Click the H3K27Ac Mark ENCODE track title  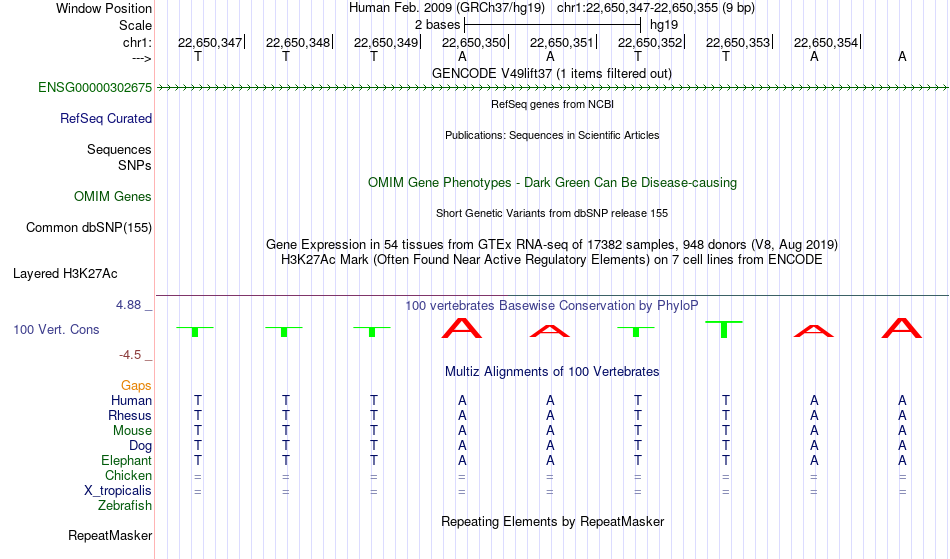click(x=552, y=260)
